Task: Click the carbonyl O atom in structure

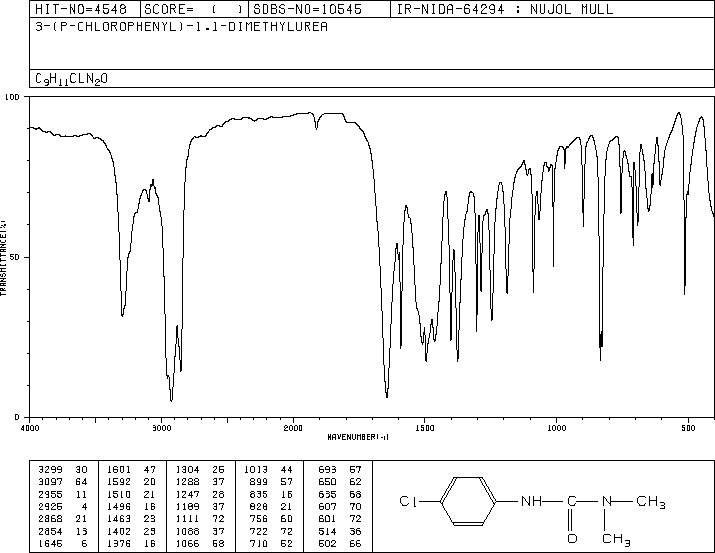Action: (572, 539)
